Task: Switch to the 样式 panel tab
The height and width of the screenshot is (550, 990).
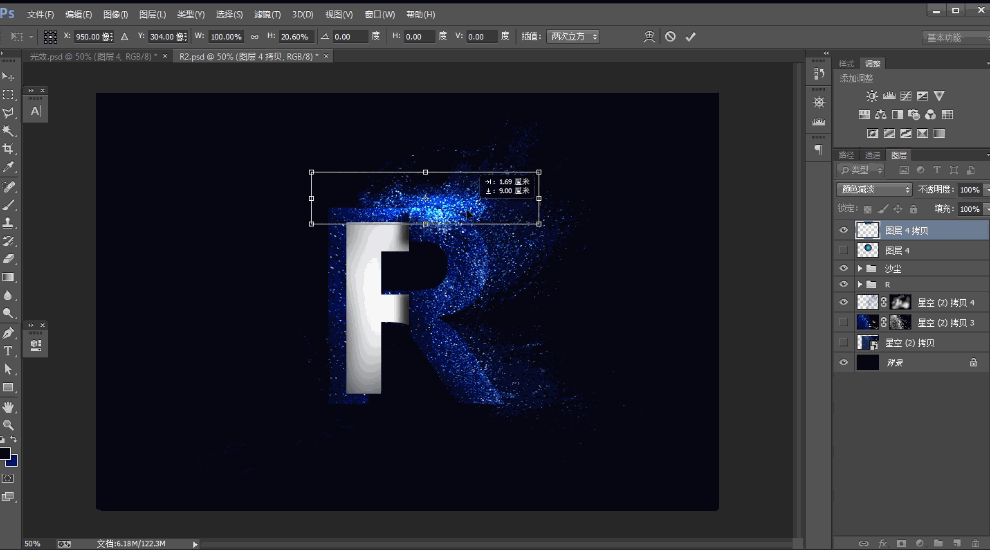Action: 847,64
